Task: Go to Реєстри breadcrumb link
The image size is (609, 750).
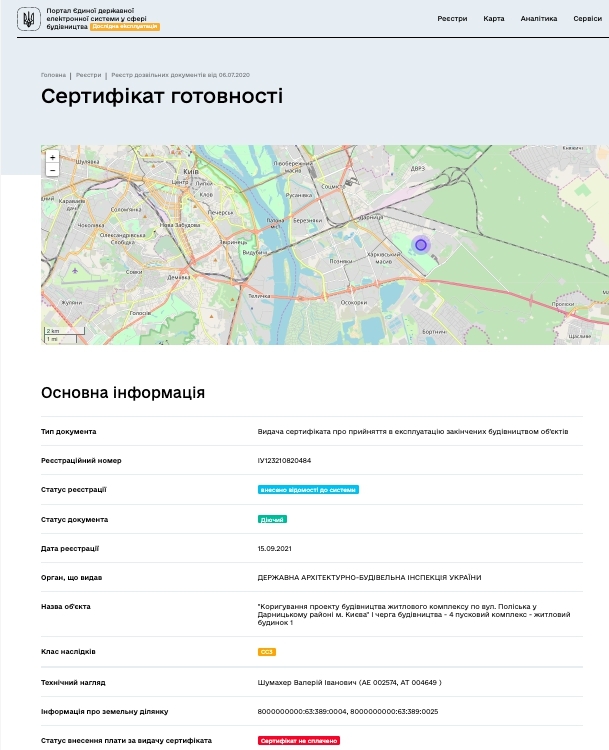Action: click(x=89, y=75)
